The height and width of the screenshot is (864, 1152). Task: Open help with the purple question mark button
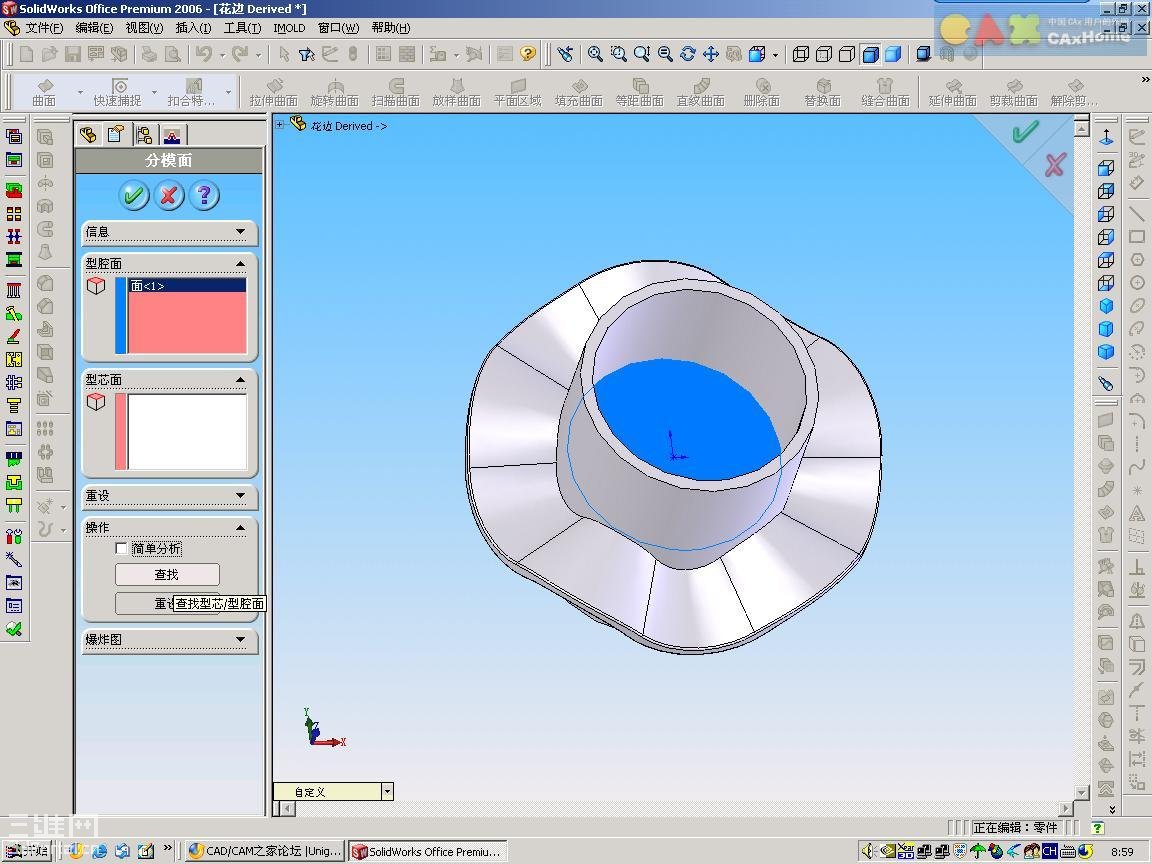click(204, 195)
